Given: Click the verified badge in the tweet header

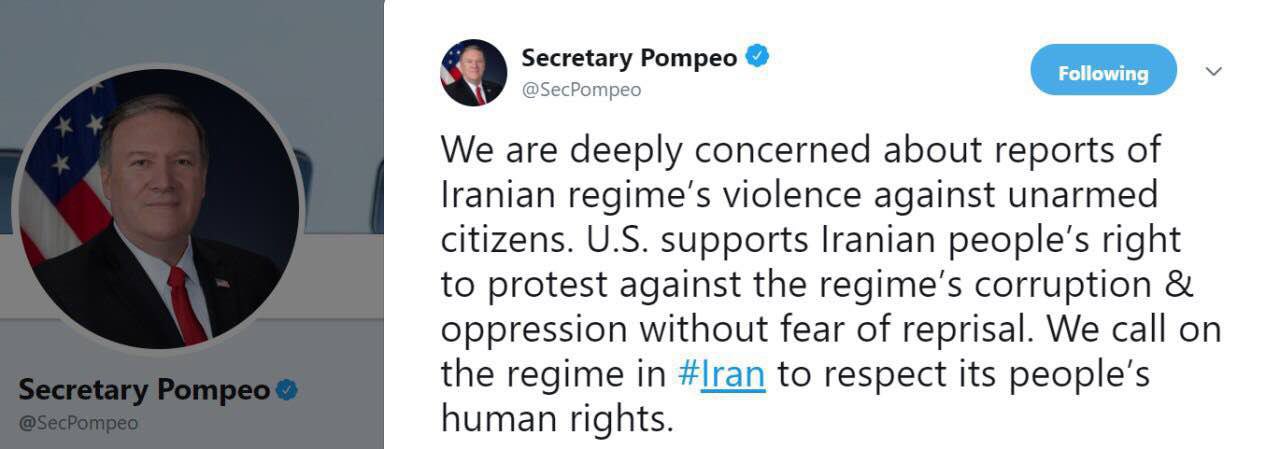Looking at the screenshot, I should click(x=758, y=58).
